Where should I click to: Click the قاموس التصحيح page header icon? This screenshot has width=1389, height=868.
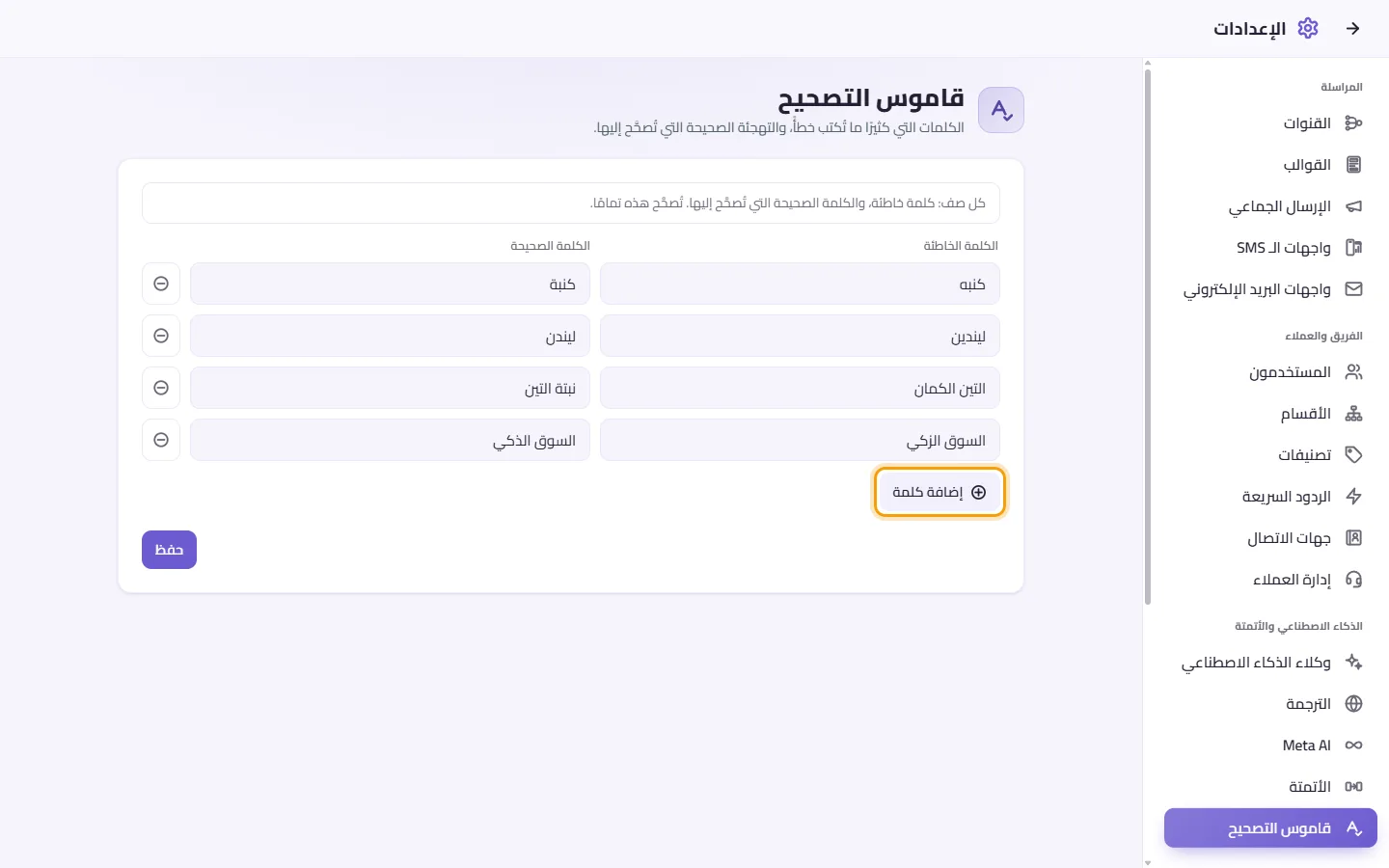1001,110
